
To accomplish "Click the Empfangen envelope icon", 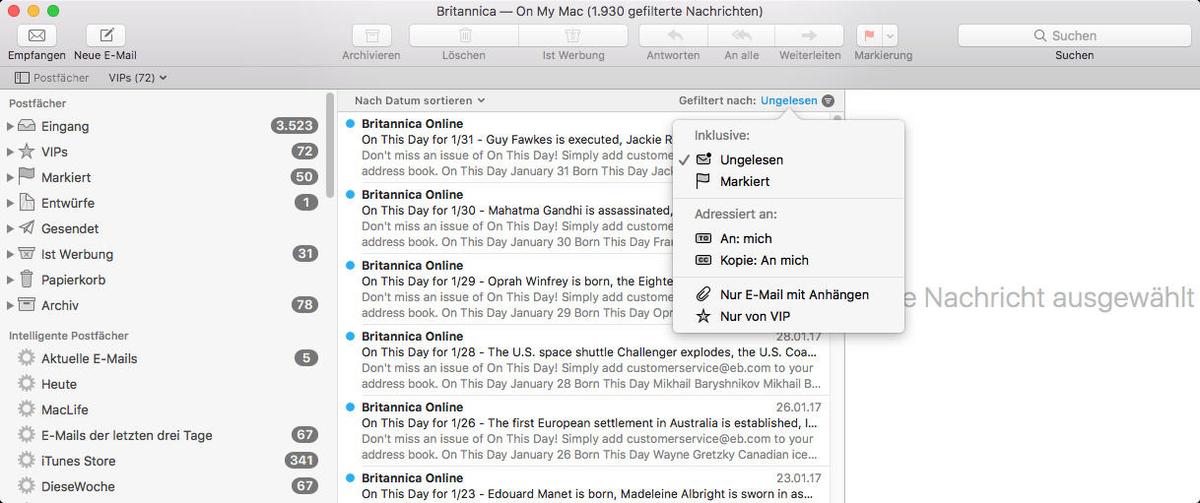I will point(36,35).
